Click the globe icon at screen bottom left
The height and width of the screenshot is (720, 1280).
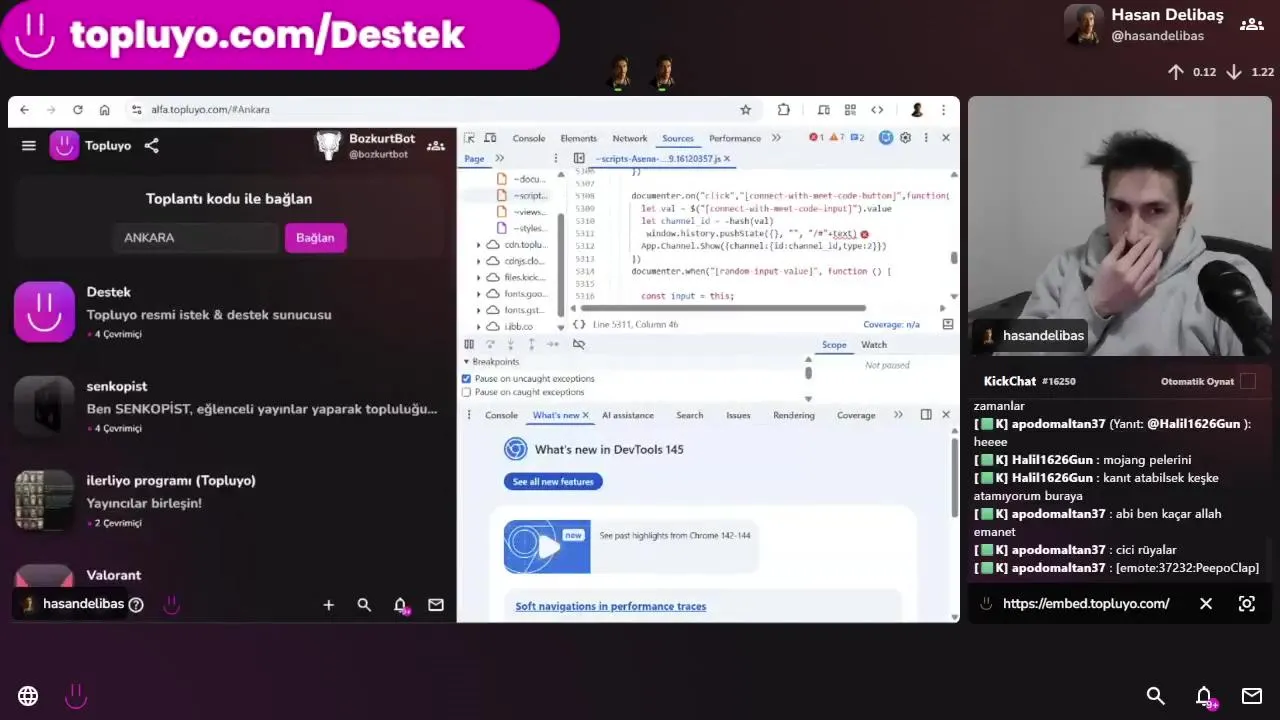[28, 696]
